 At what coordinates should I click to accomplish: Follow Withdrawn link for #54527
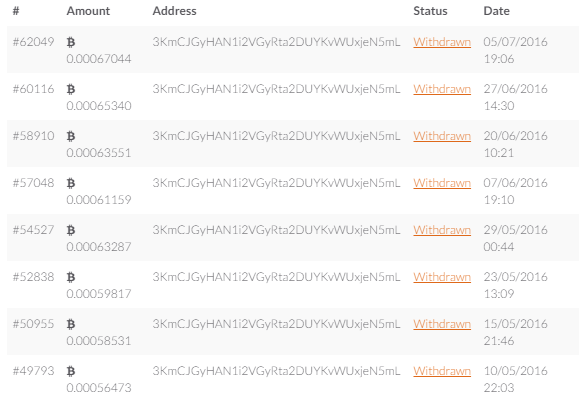coord(442,230)
